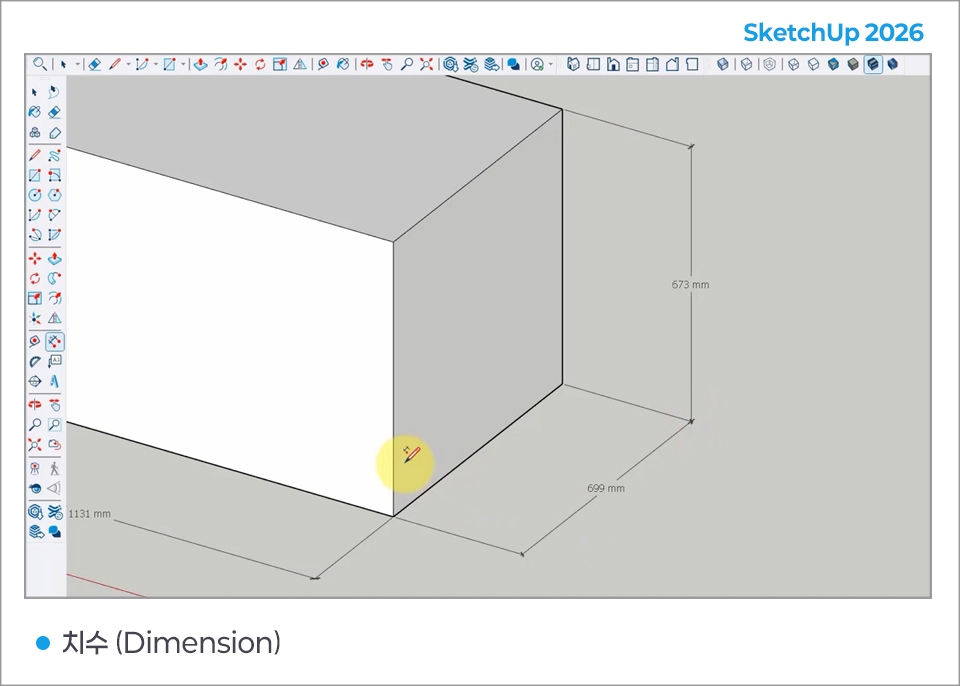Pick the Protractor tool in the left palette

coord(35,361)
